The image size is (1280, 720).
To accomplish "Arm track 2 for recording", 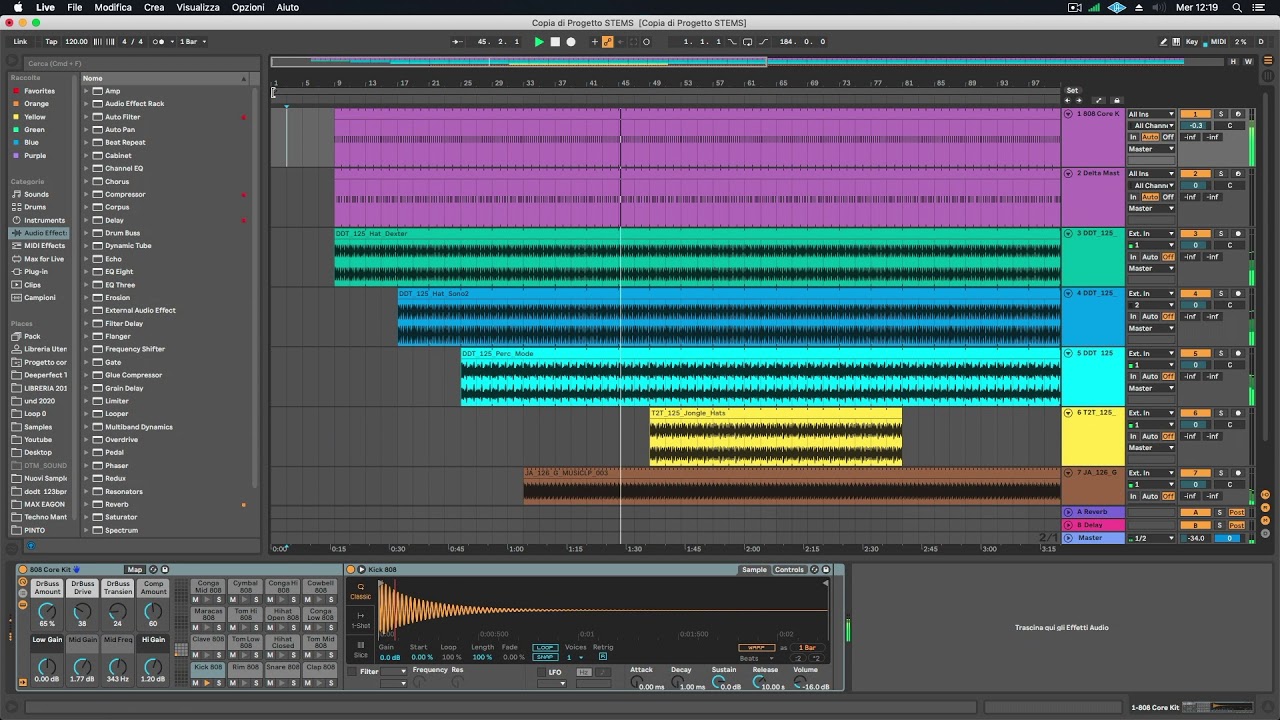I will tap(1238, 174).
